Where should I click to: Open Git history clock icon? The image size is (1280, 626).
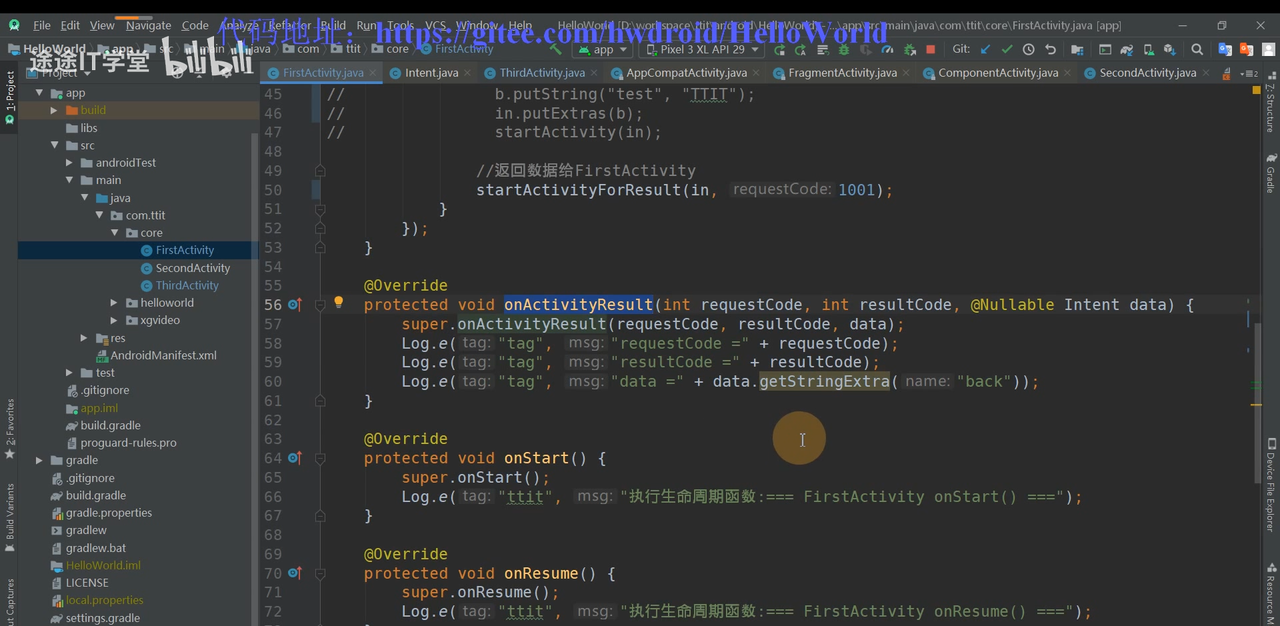[1028, 49]
